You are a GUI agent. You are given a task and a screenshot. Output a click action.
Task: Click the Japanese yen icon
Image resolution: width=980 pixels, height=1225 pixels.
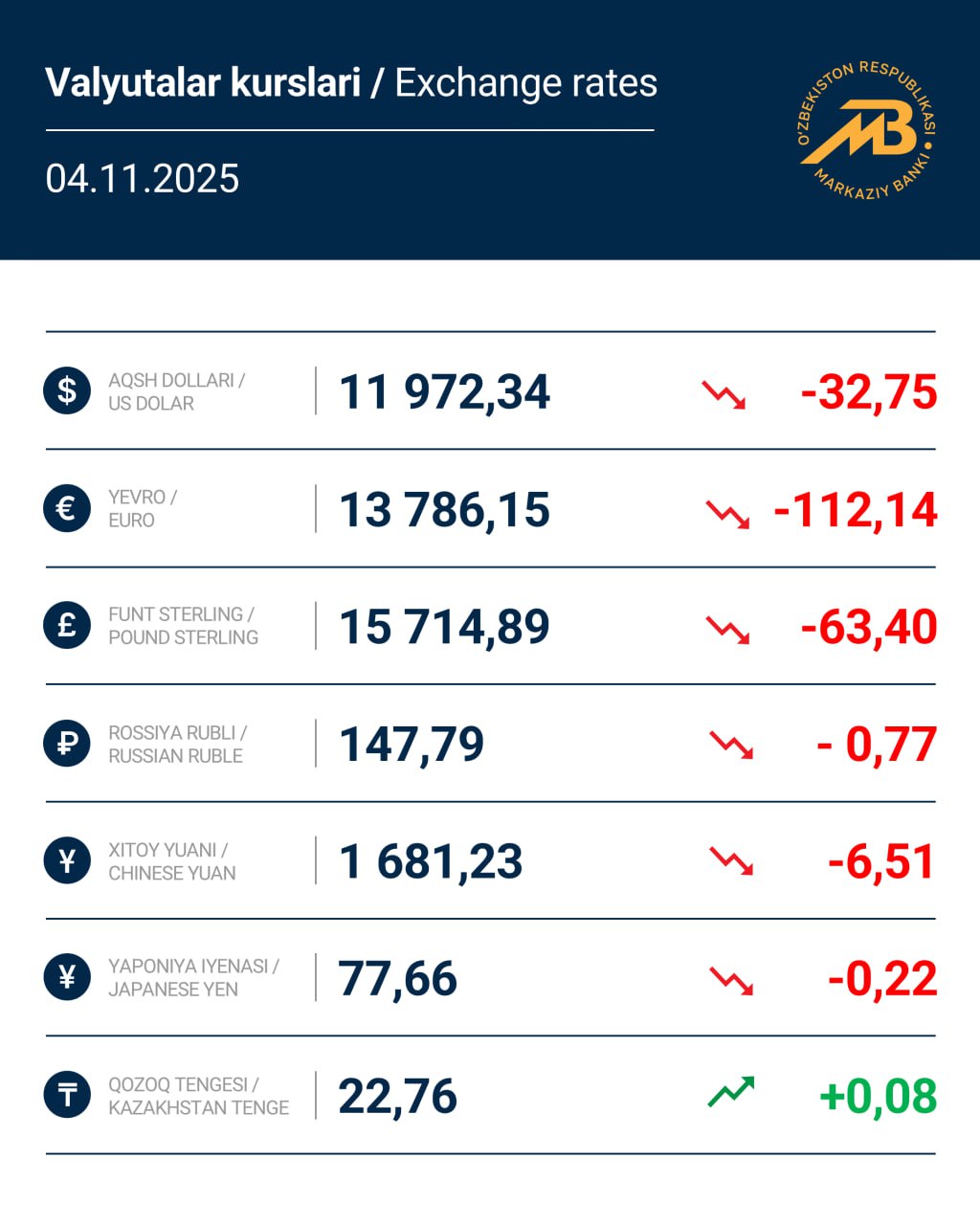click(67, 978)
